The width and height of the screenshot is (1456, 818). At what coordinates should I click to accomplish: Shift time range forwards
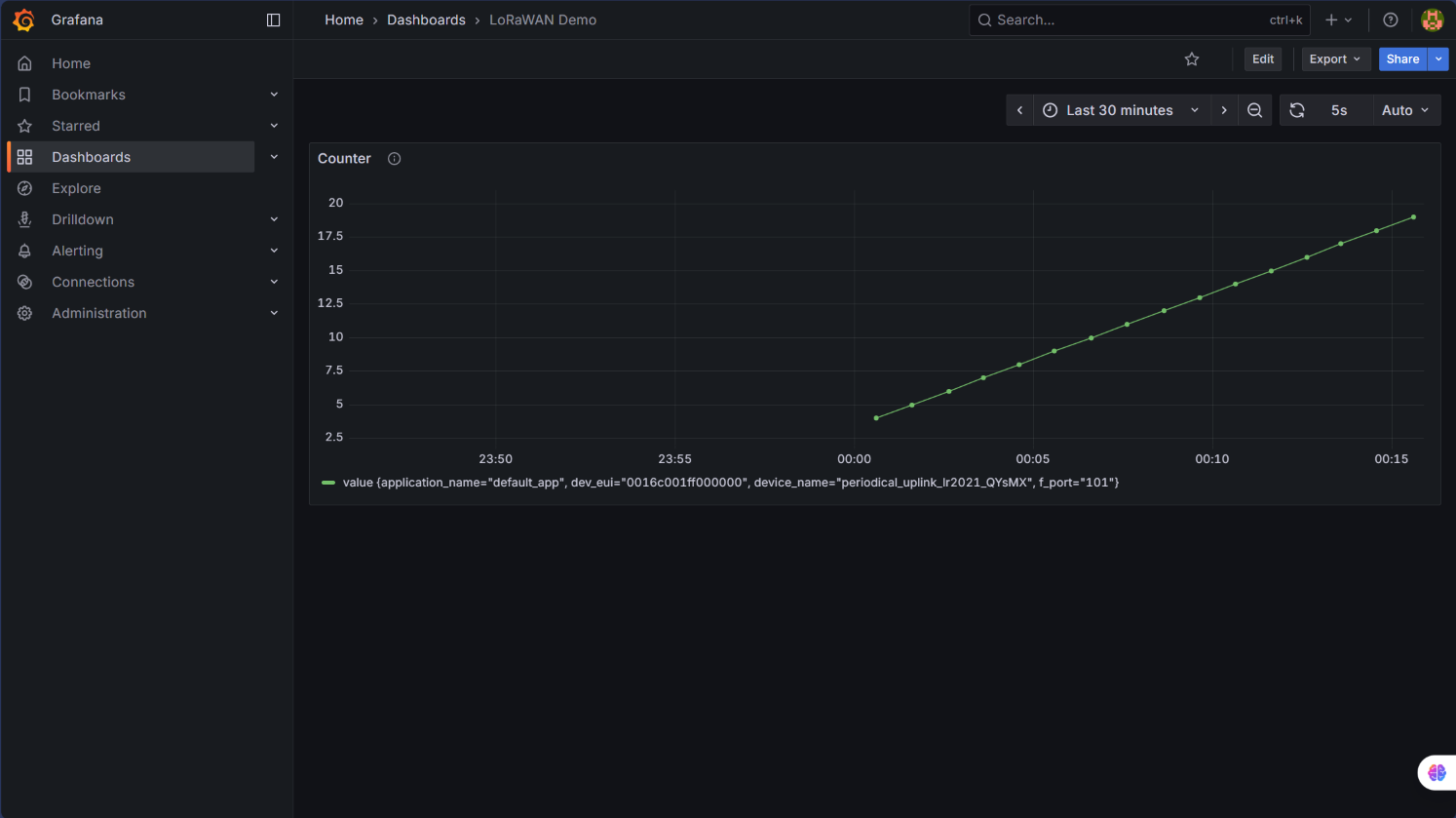pyautogui.click(x=1224, y=110)
